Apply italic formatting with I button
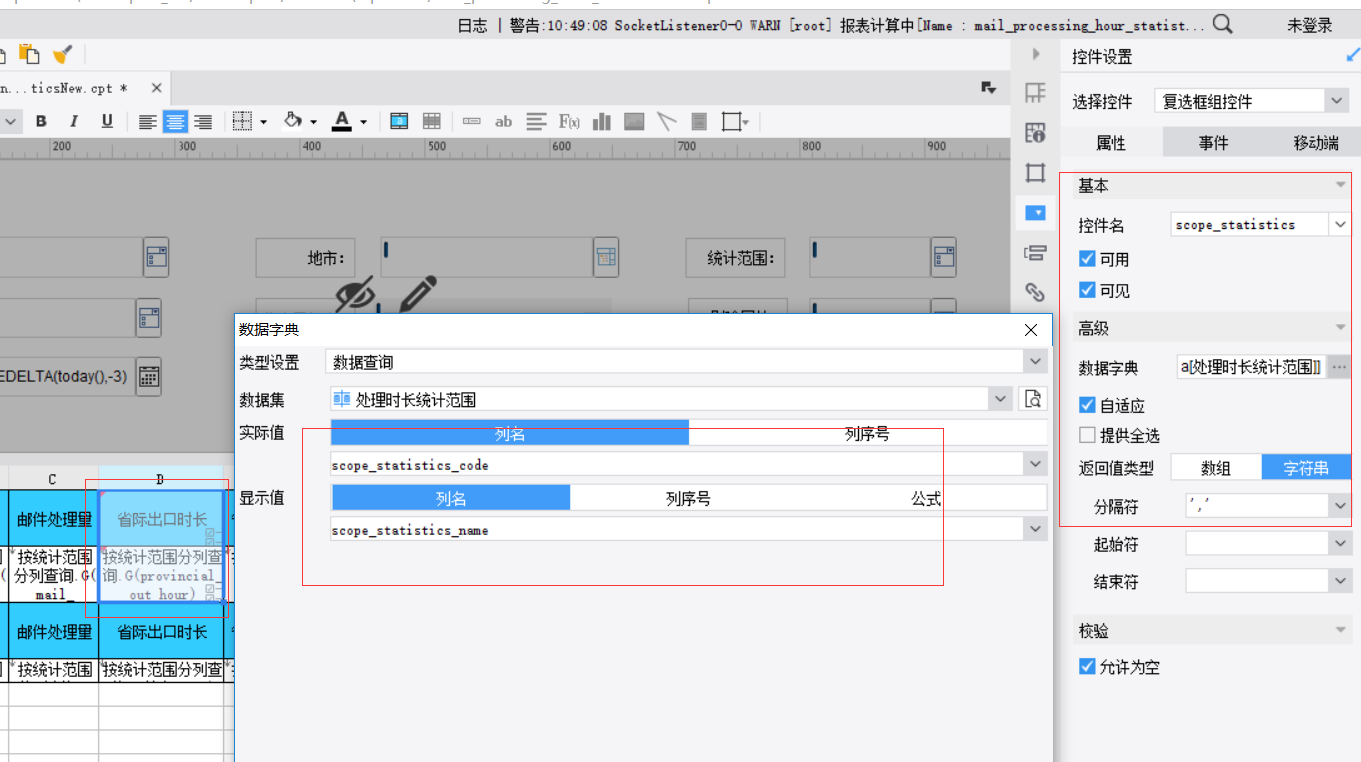 [x=74, y=122]
